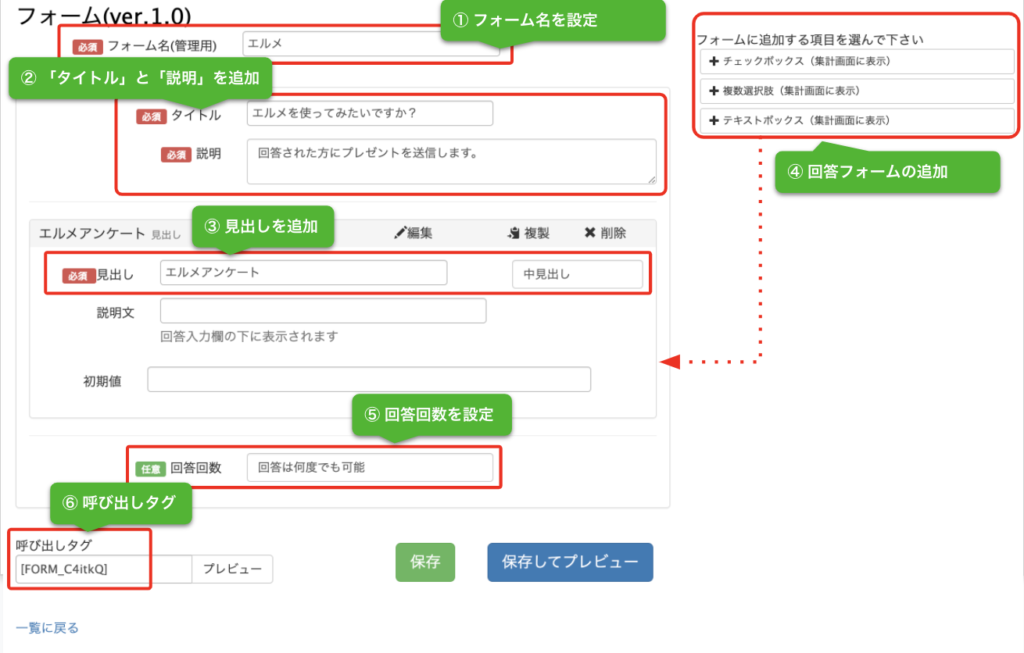The image size is (1024, 653).
Task: Click the 呼び出しタグ label
Action: [54, 545]
